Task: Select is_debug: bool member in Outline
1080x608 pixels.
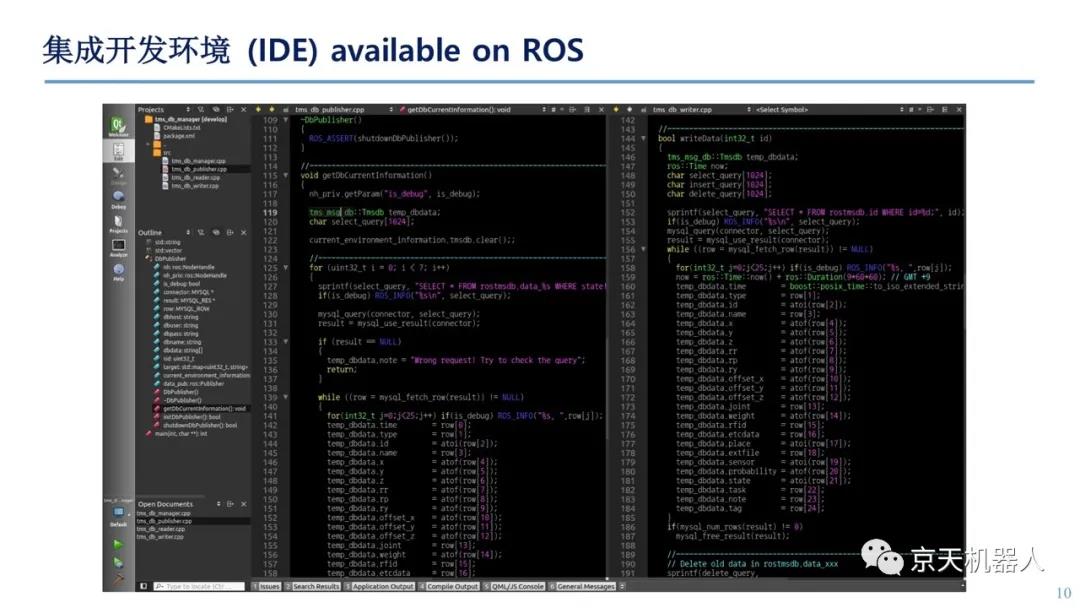Action: tap(177, 283)
